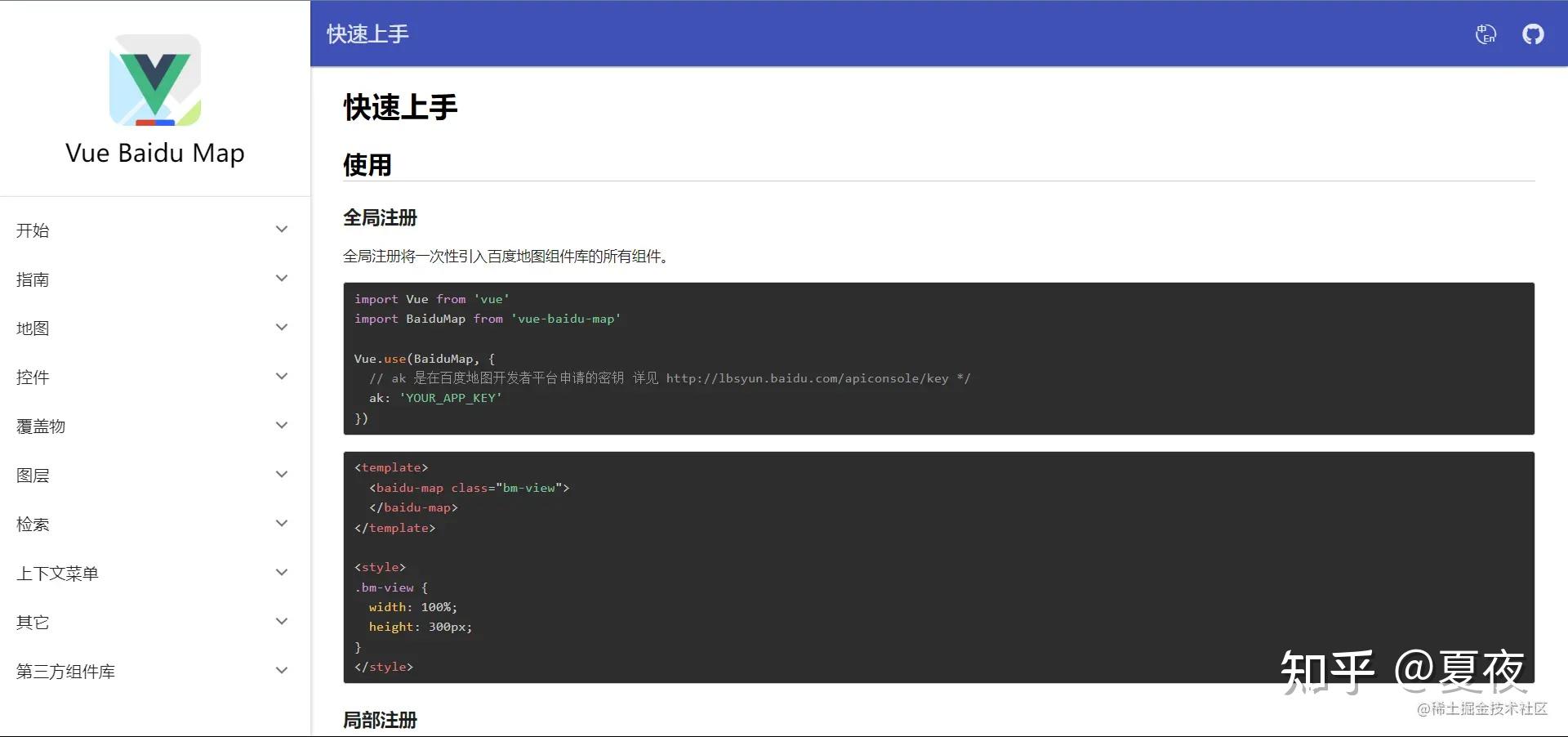Switch language using the 中/En icon
Viewport: 1568px width, 737px height.
point(1486,33)
